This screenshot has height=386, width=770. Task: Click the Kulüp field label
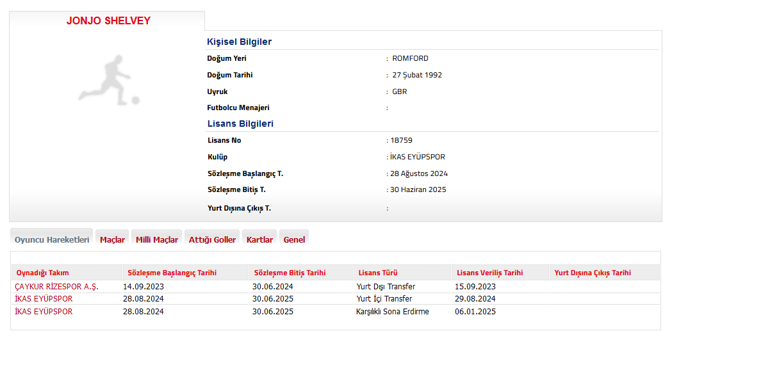pos(217,157)
